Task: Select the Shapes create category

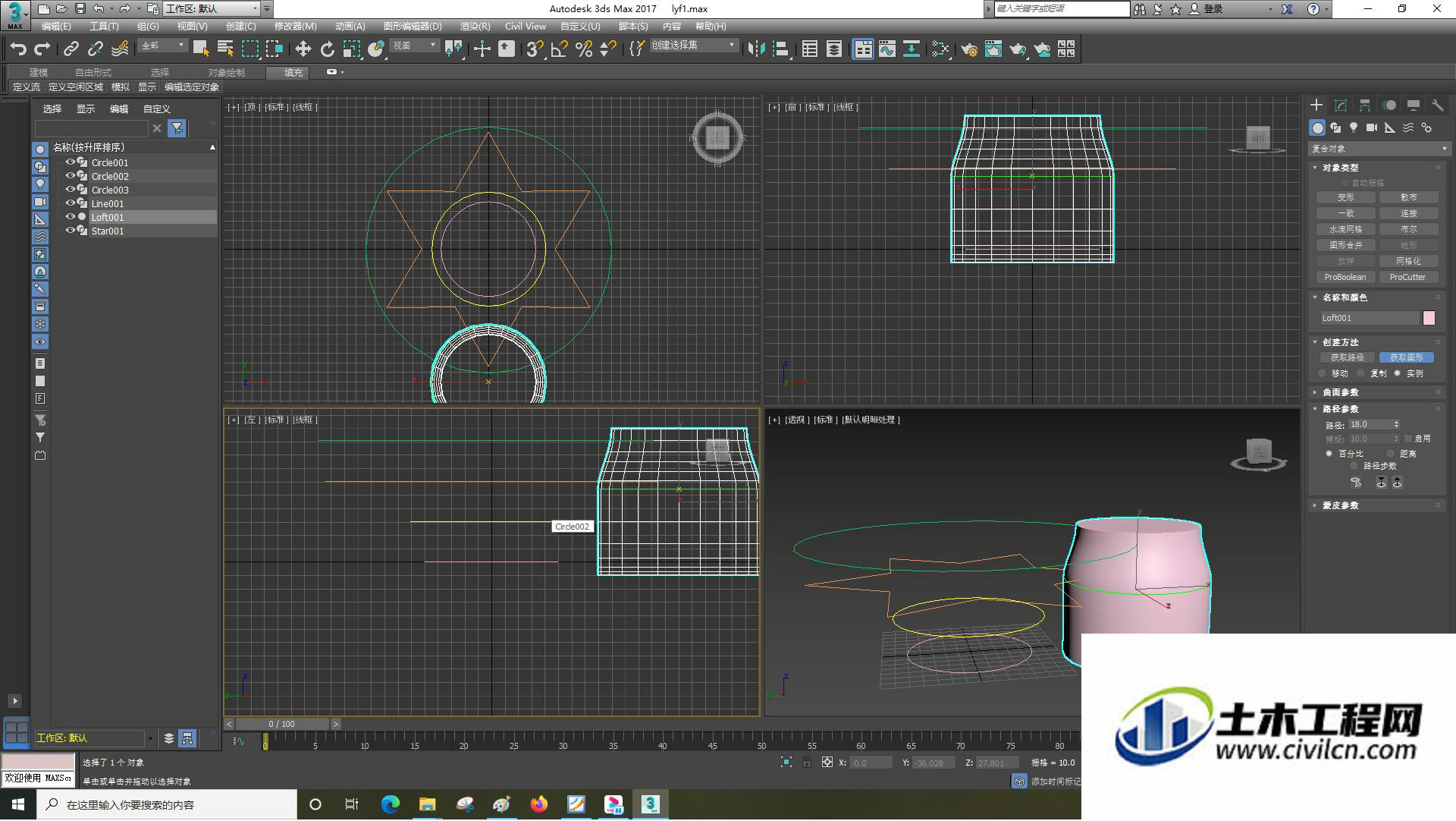Action: [1335, 128]
